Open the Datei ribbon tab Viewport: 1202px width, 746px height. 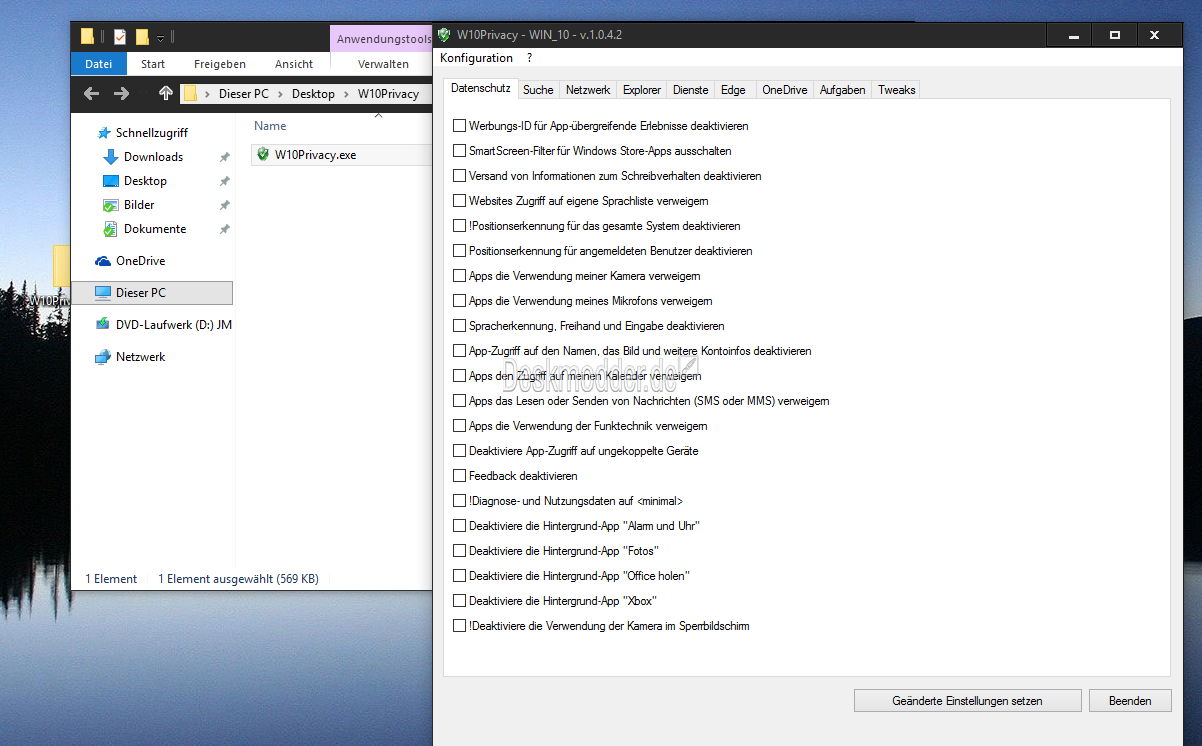click(99, 64)
